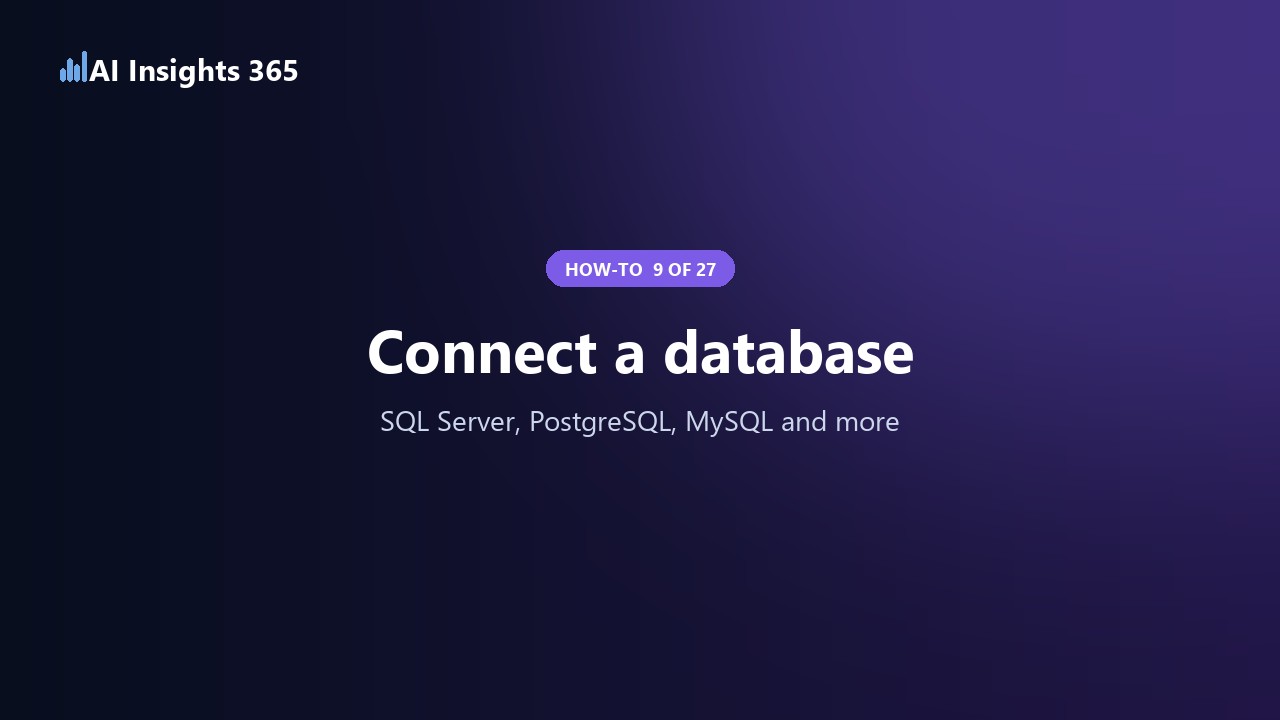
Task: Click the AI Insights 365 brand name
Action: [194, 71]
